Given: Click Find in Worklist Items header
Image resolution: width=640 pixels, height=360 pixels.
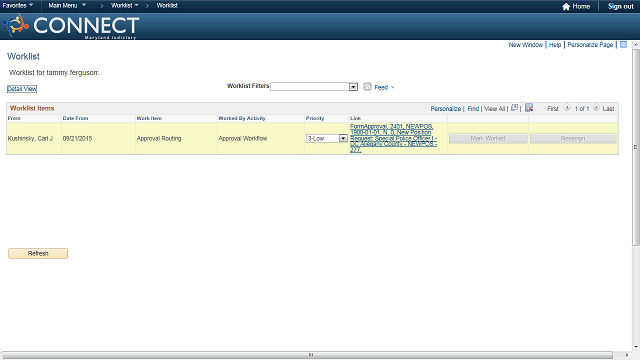Looking at the screenshot, I should coord(473,109).
